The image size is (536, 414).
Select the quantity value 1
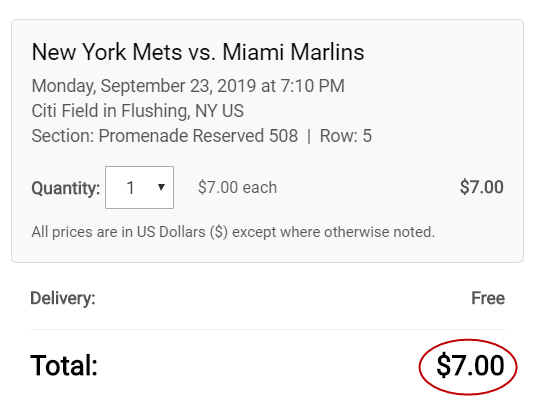point(130,188)
